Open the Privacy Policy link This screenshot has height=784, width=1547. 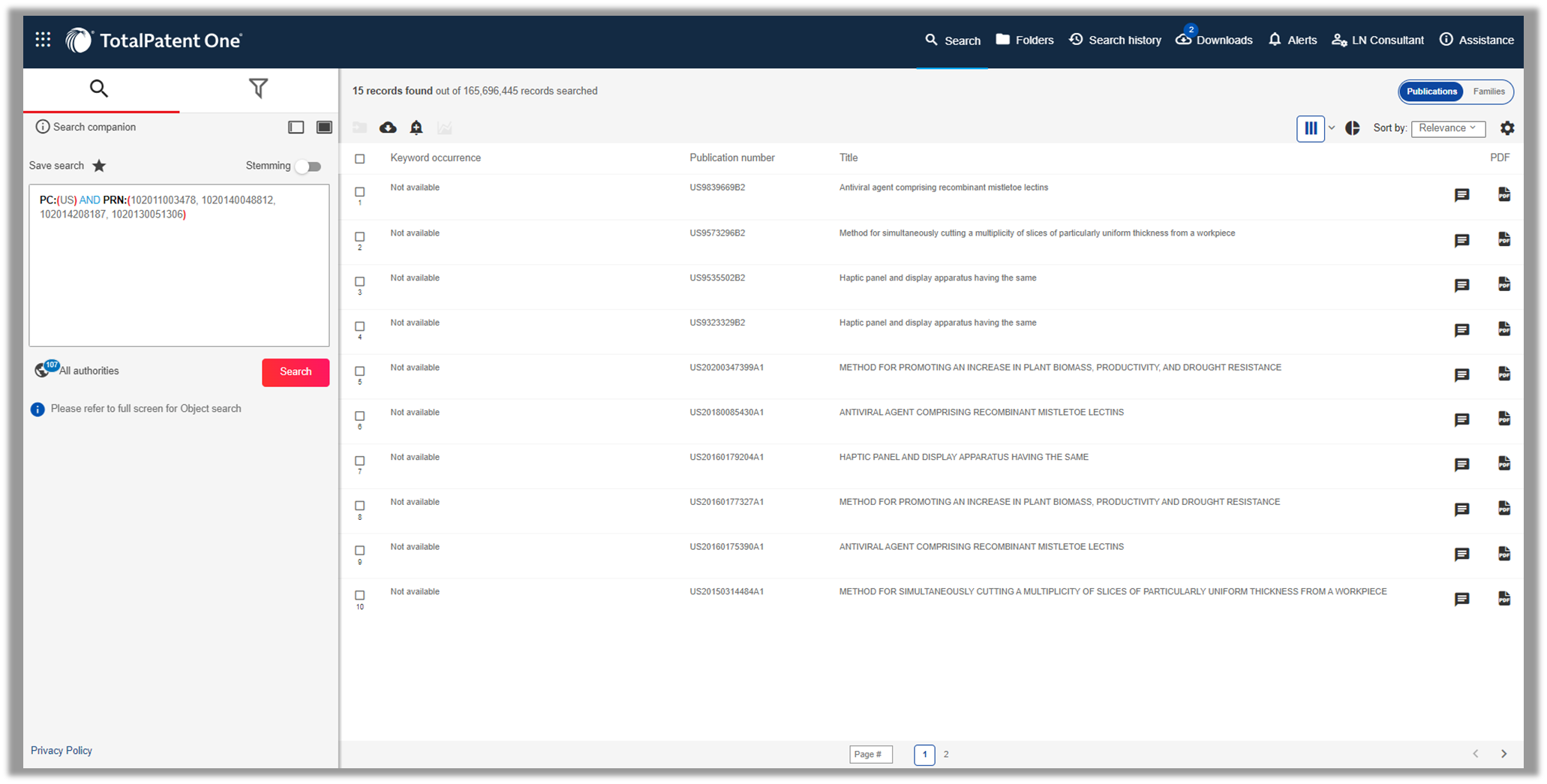click(62, 750)
